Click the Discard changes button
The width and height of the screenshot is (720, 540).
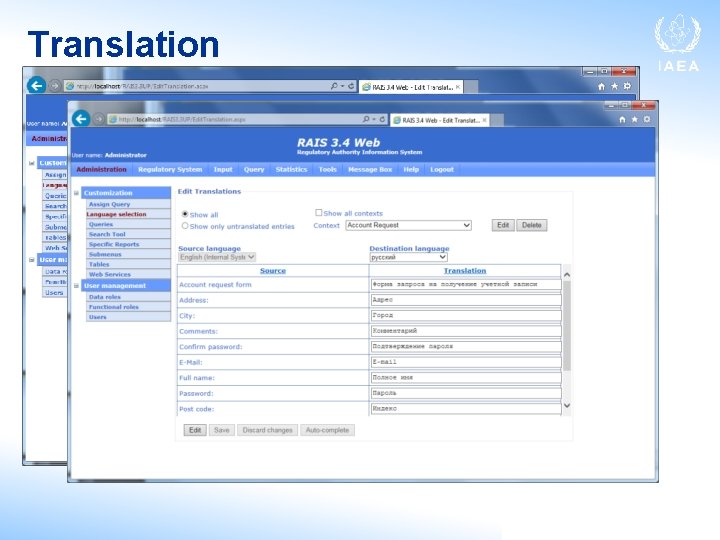267,430
